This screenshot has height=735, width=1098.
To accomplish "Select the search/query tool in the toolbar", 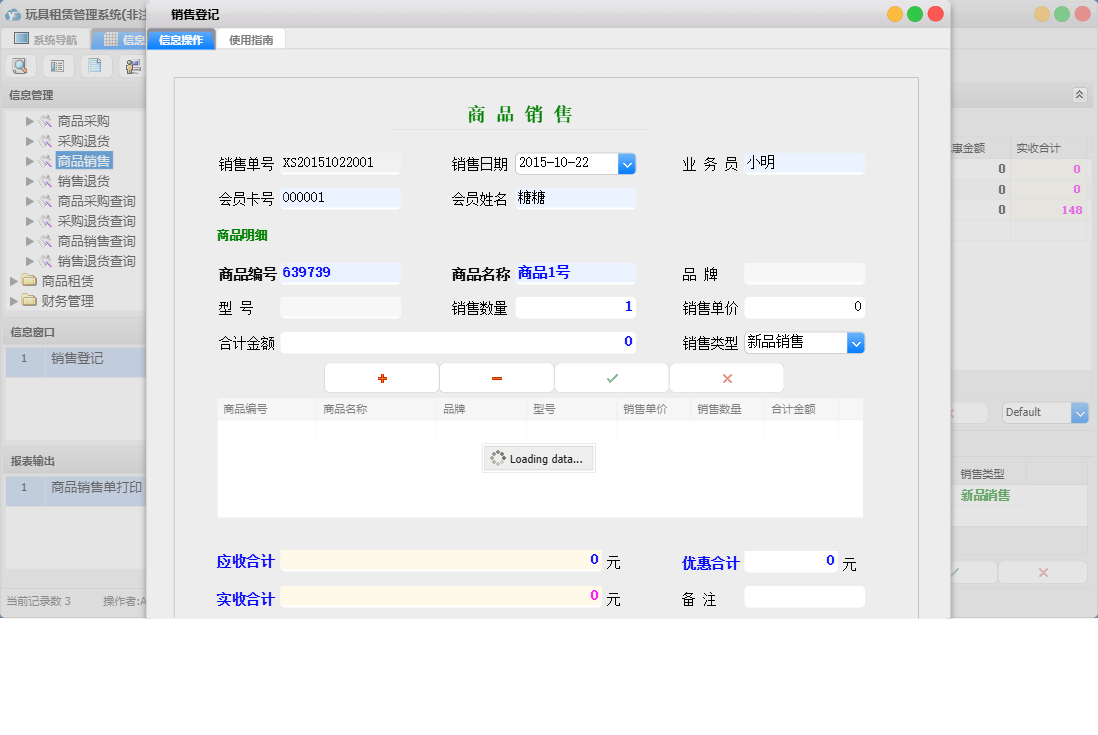I will click(20, 65).
